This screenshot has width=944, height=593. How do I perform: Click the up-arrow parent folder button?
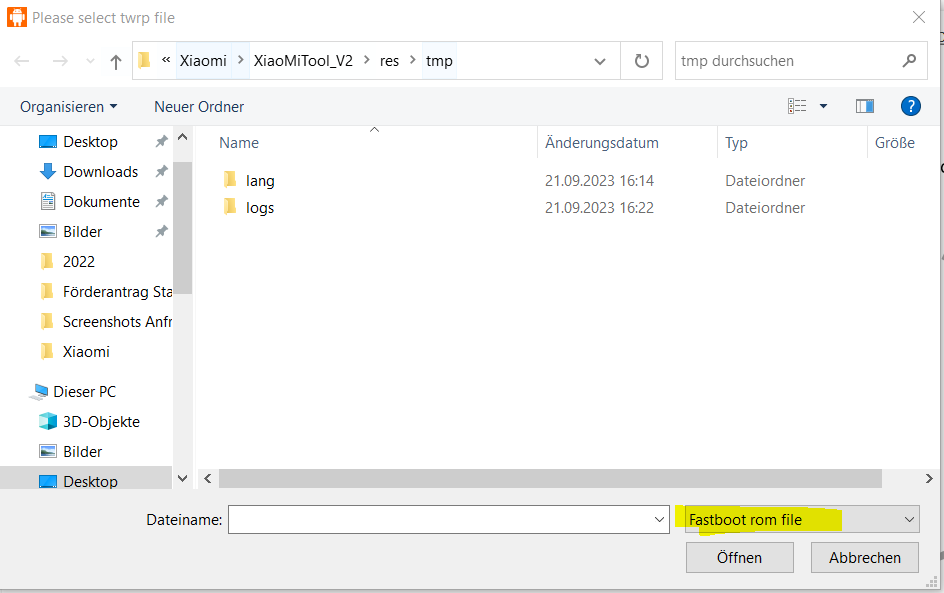point(116,62)
